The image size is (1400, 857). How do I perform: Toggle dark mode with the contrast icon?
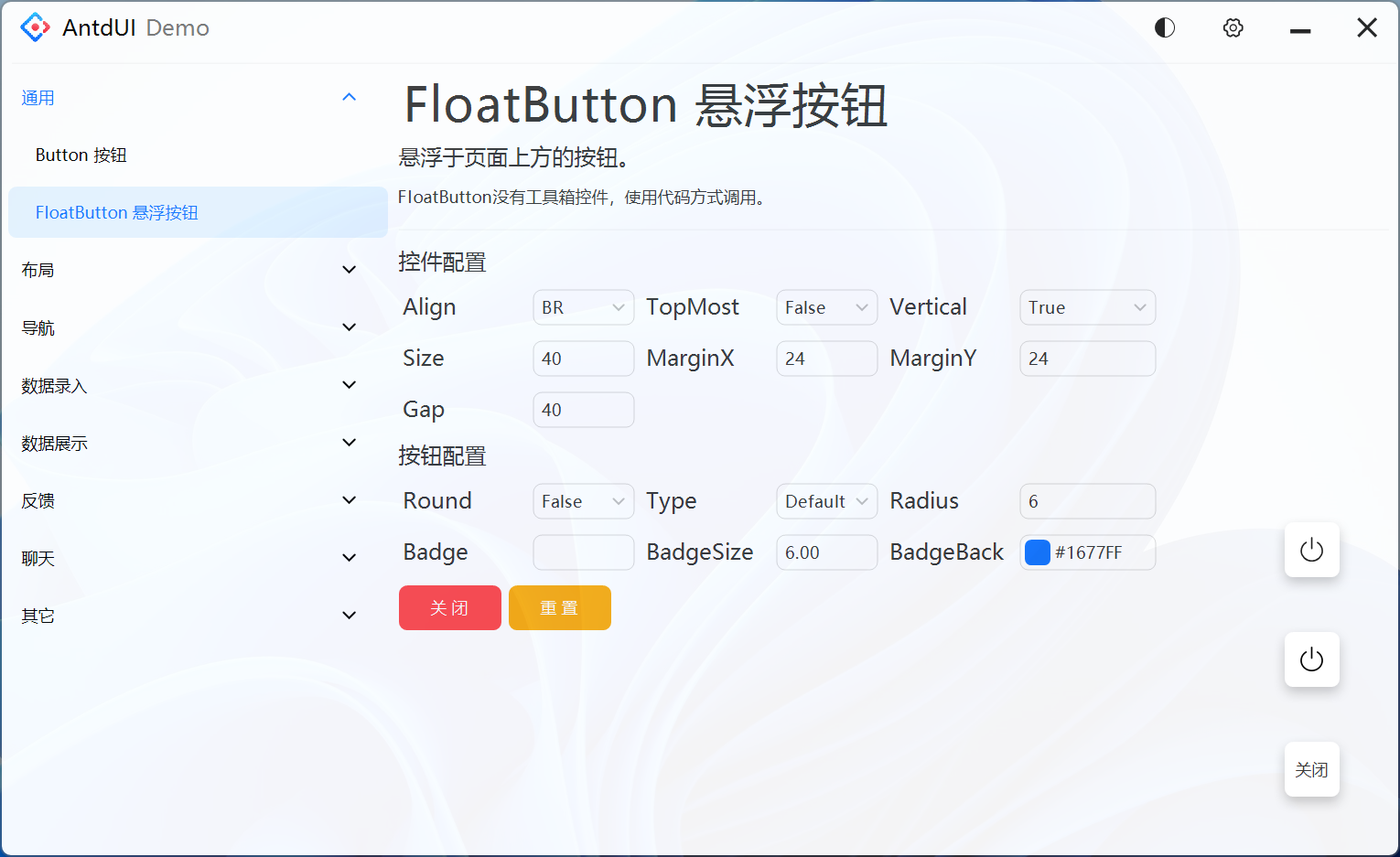tap(1164, 27)
